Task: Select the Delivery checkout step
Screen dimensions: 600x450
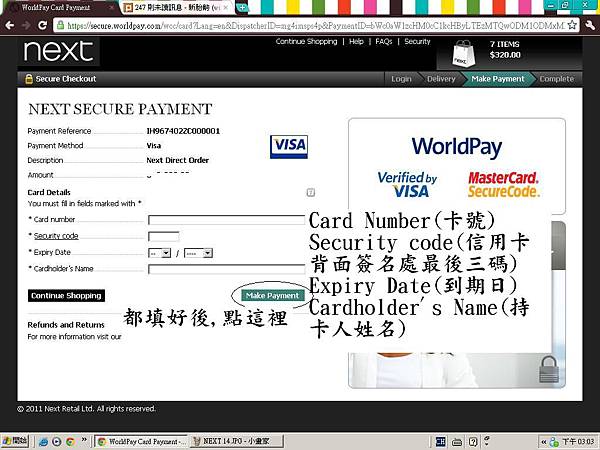Action: pyautogui.click(x=441, y=79)
